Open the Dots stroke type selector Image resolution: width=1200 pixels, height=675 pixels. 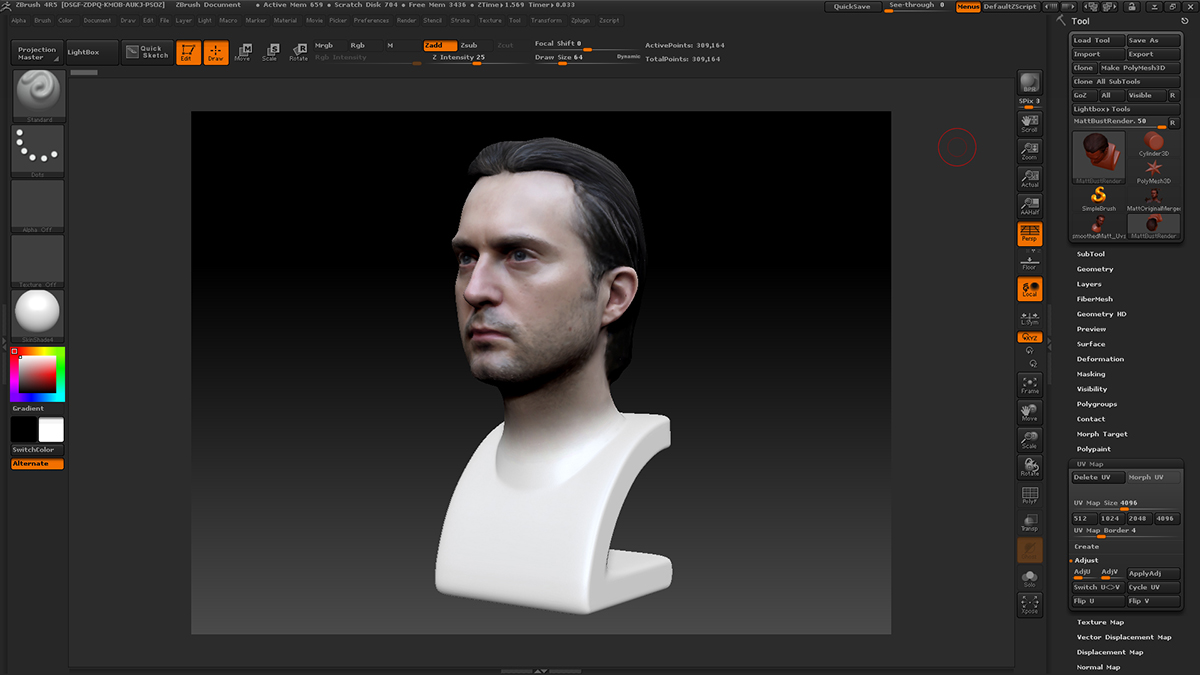pos(38,150)
